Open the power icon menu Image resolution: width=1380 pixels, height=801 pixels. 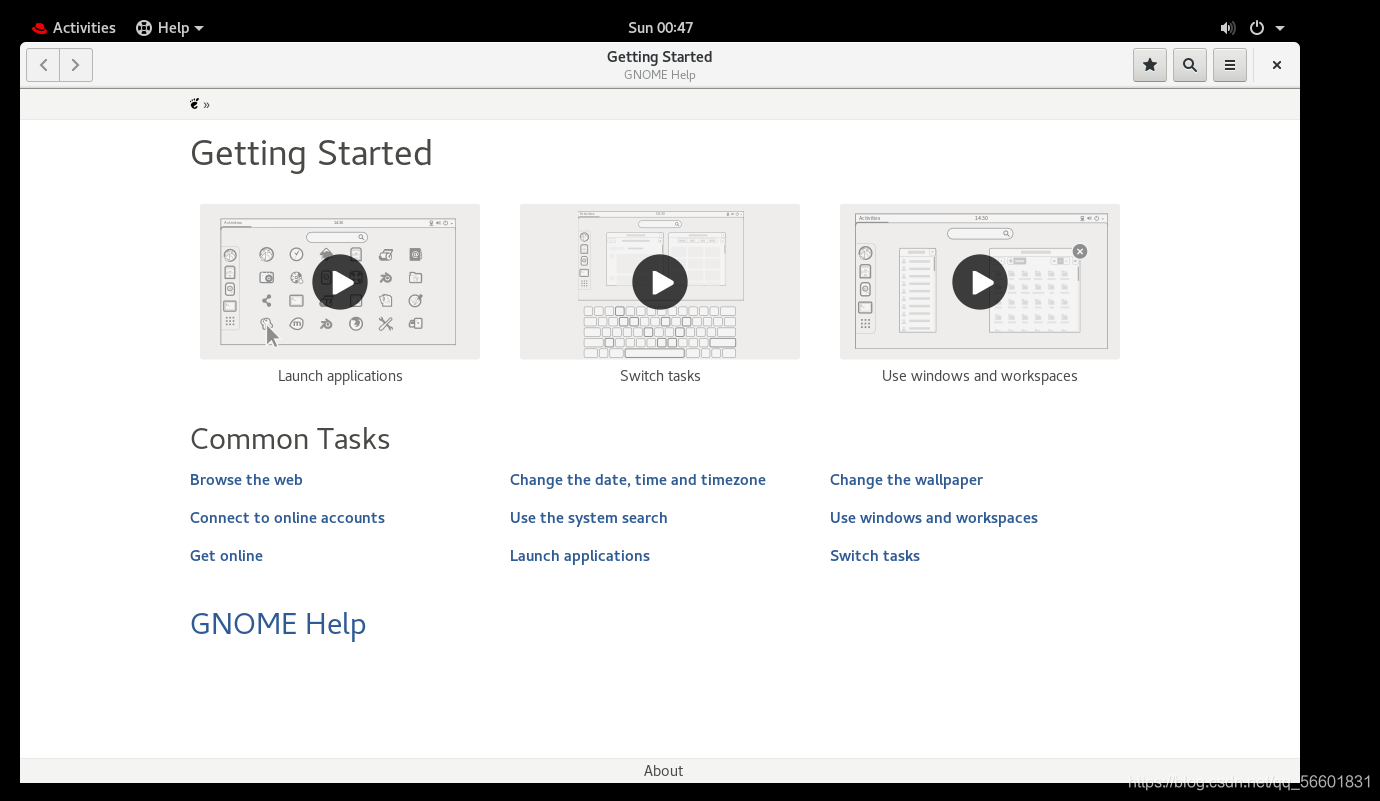point(1257,28)
